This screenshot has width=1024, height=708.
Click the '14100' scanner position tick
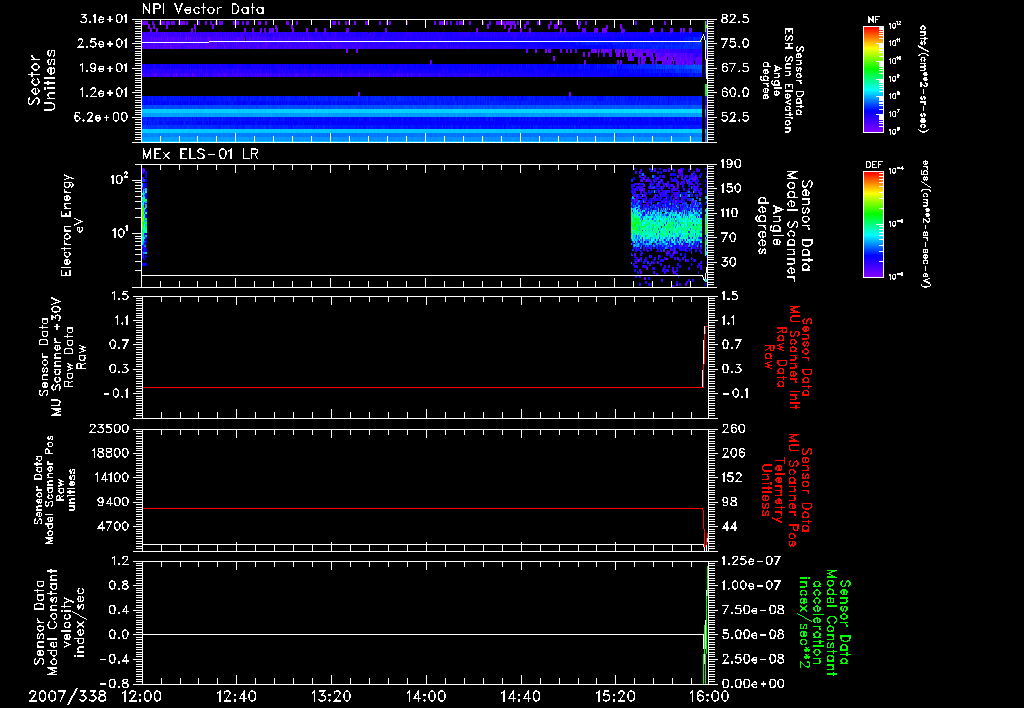(x=108, y=477)
